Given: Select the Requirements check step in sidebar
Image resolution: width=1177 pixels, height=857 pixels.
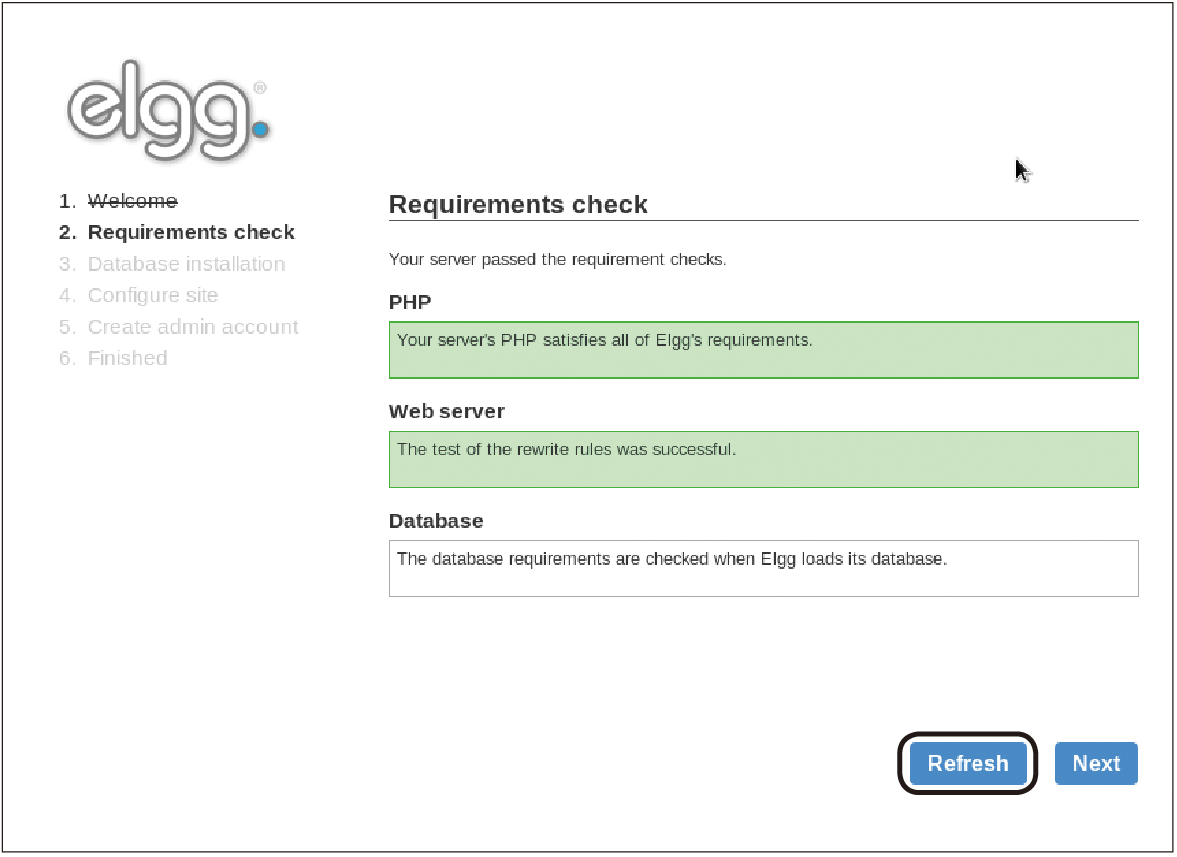Looking at the screenshot, I should tap(191, 233).
